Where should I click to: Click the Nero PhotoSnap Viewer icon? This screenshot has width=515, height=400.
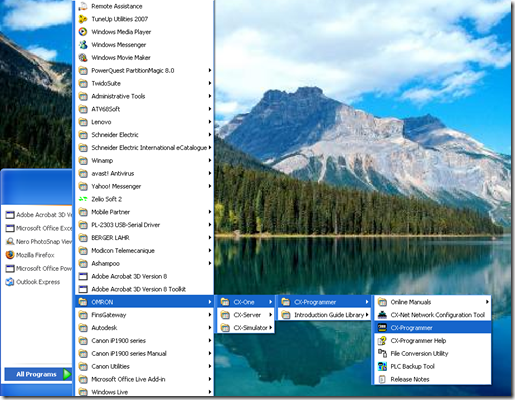tap(10, 241)
